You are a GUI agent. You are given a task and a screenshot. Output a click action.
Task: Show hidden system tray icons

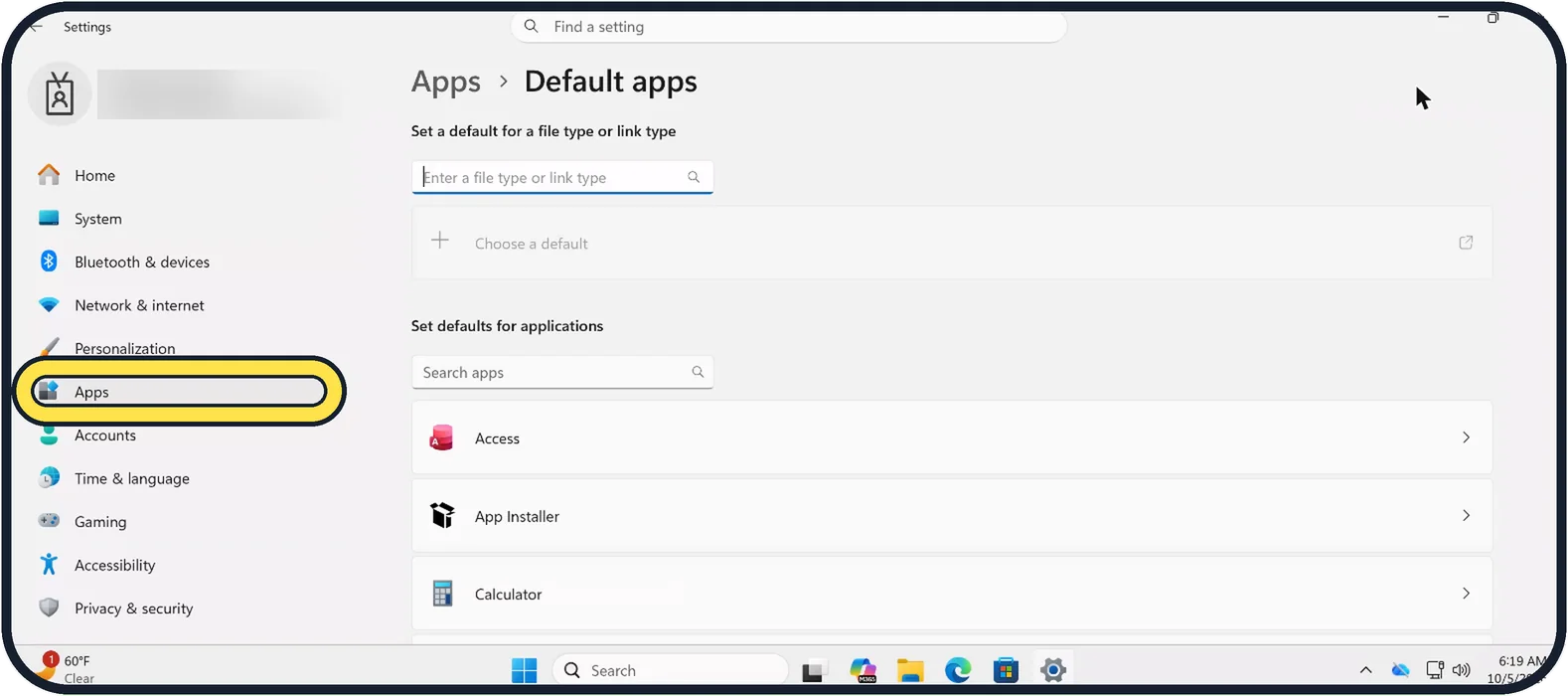tap(1366, 670)
